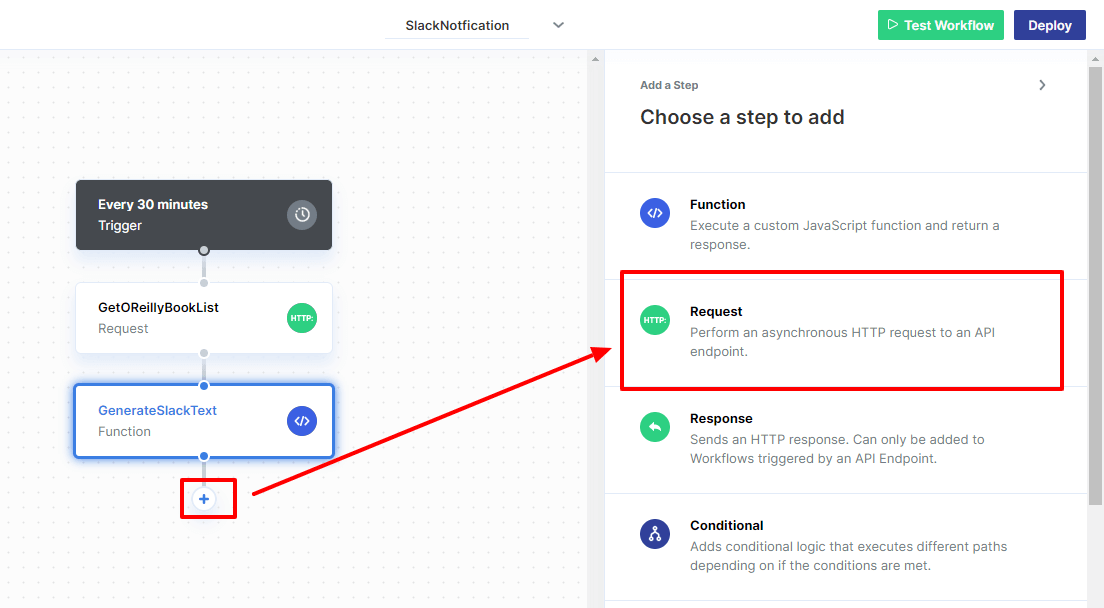Collapse the Add a Step panel chevron
The image size is (1104, 608).
tap(1042, 85)
